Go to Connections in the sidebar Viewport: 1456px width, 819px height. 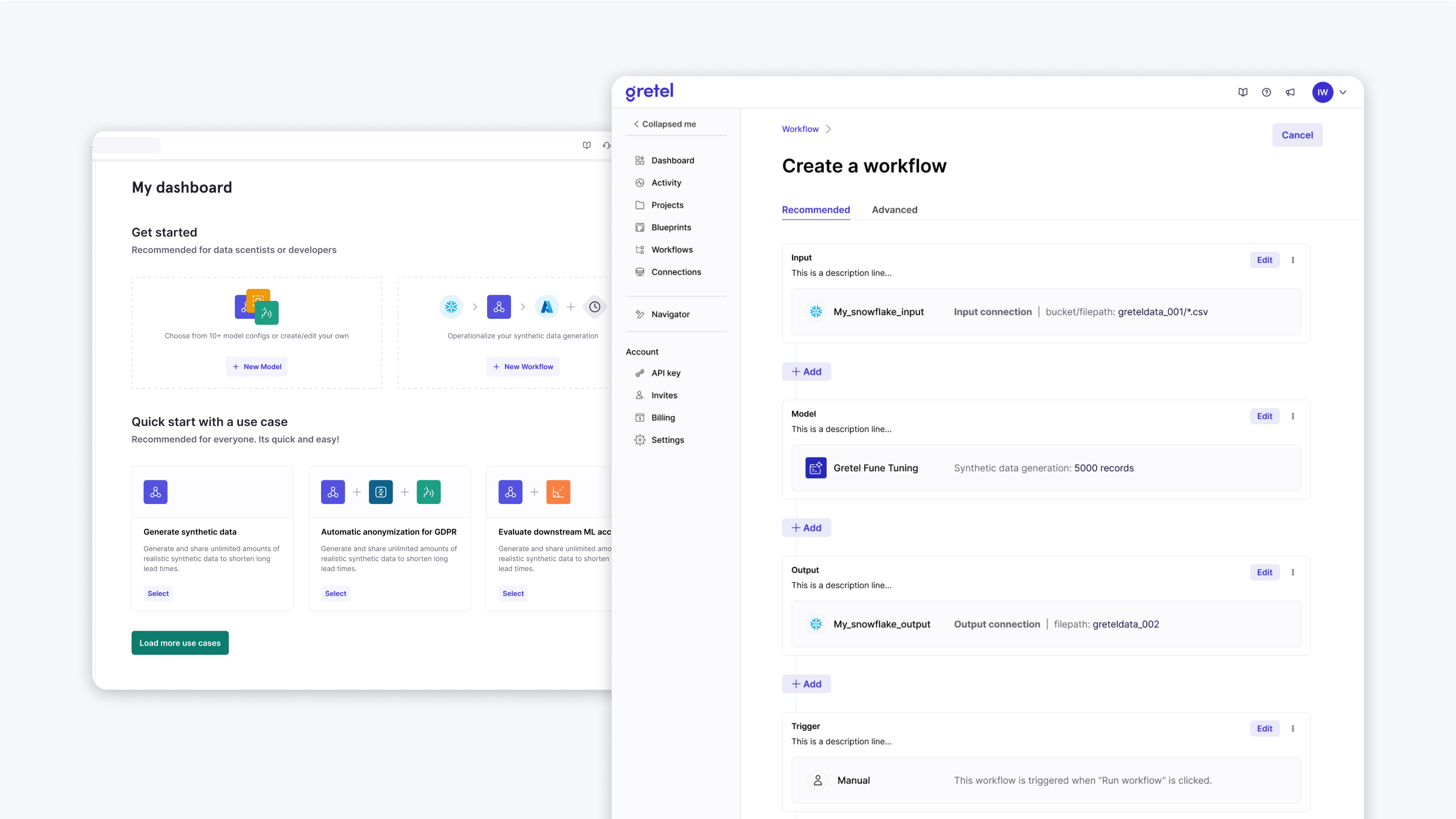click(675, 272)
